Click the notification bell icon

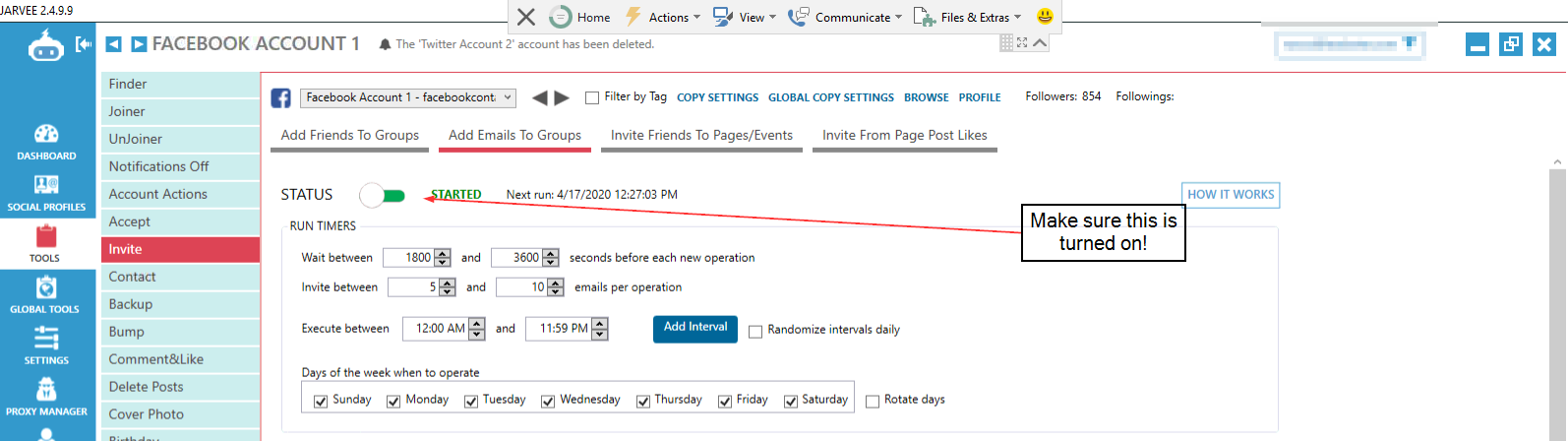[385, 44]
